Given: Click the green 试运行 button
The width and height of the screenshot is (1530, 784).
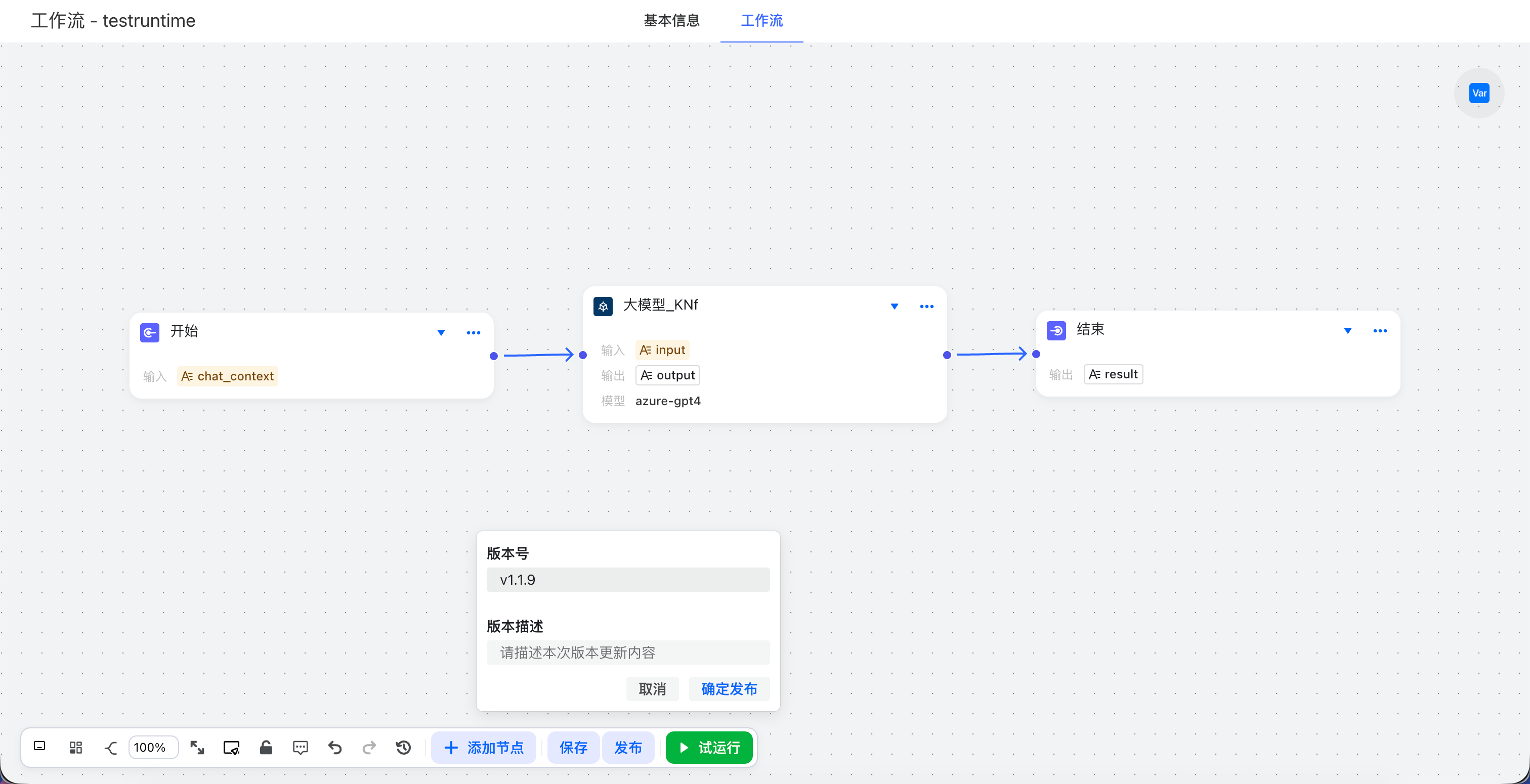Looking at the screenshot, I should pos(709,747).
